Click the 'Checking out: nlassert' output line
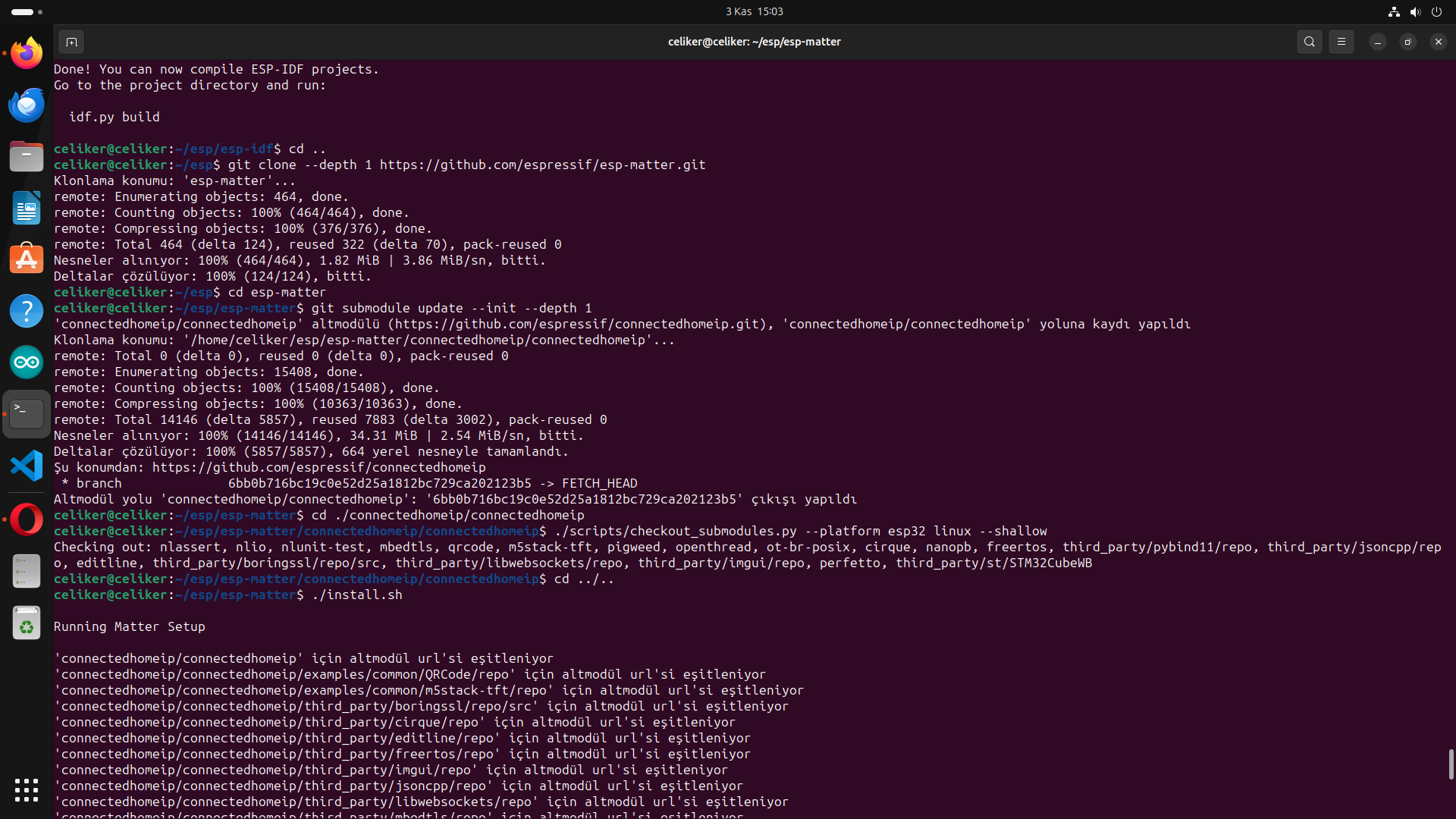This screenshot has height=819, width=1456. [747, 555]
